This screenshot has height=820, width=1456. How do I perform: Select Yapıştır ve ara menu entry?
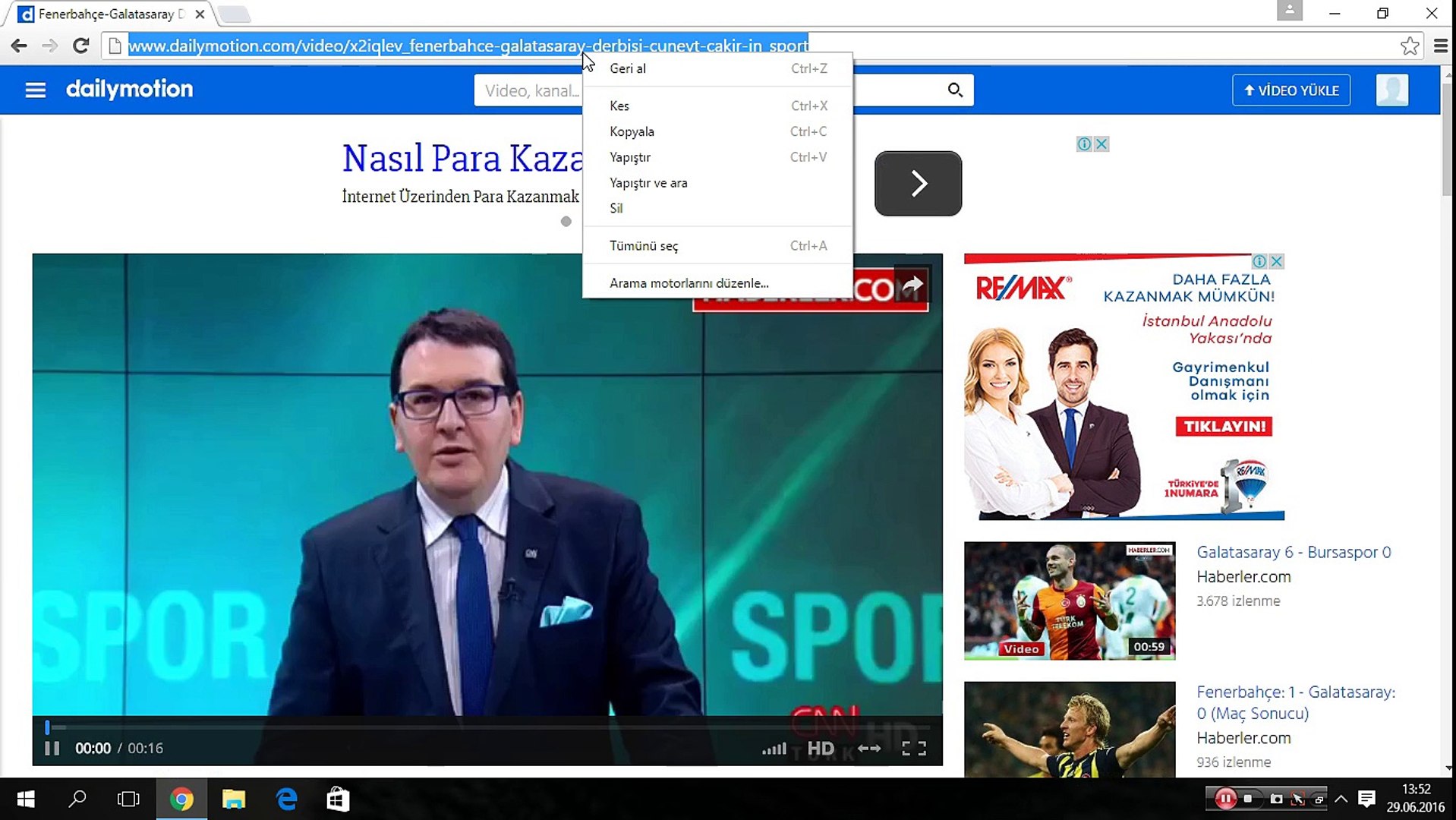pos(718,183)
